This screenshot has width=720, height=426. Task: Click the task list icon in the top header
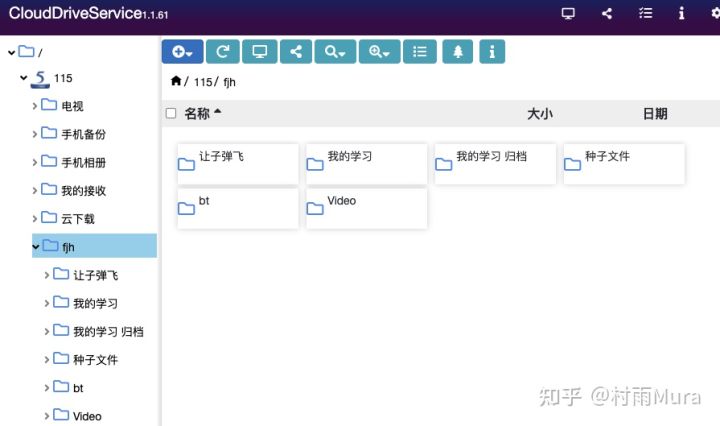(646, 13)
